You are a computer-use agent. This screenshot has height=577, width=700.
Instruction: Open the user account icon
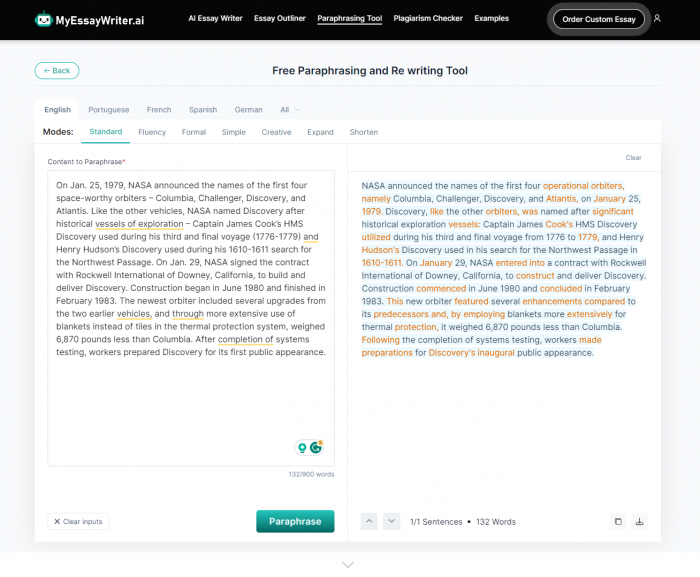(657, 18)
